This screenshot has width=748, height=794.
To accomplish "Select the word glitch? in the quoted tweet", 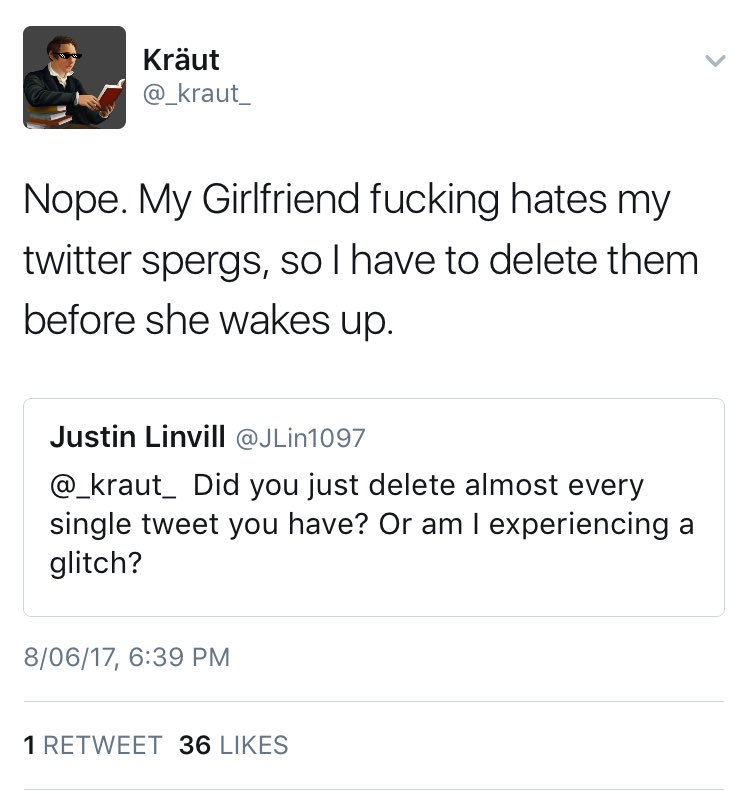I will pyautogui.click(x=96, y=563).
